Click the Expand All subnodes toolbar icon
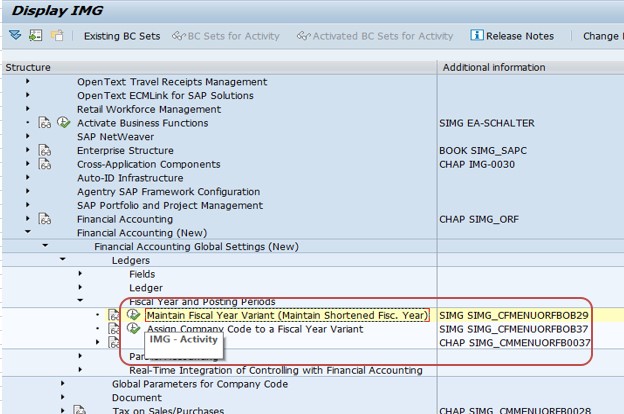This screenshot has height=414, width=624. [15, 35]
